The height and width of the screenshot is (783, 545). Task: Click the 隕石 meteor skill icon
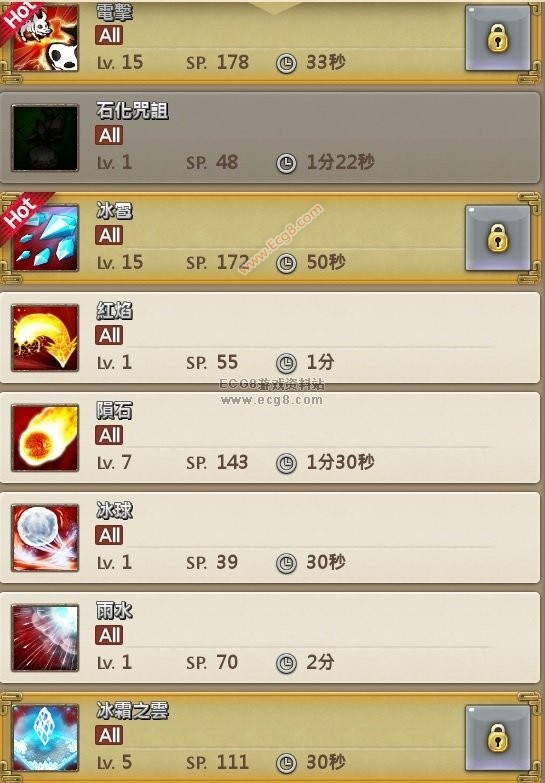pos(45,437)
